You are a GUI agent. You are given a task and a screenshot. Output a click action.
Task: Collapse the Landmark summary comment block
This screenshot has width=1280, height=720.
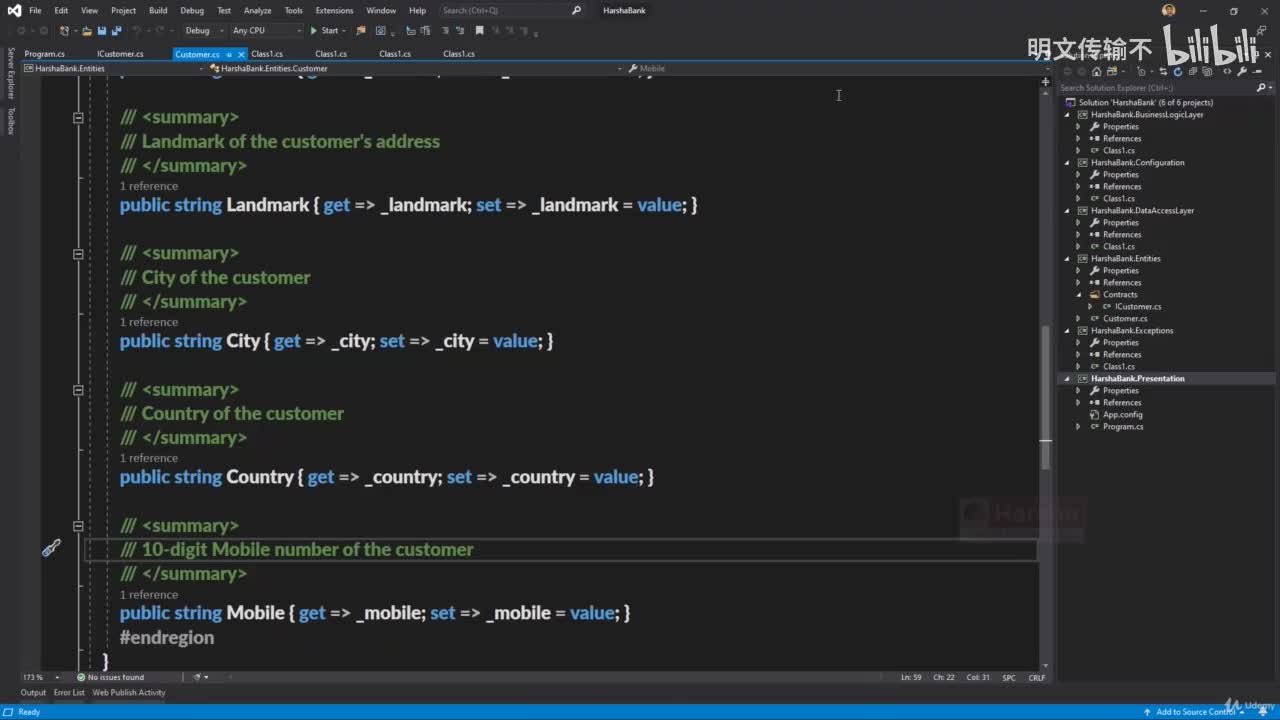point(78,118)
